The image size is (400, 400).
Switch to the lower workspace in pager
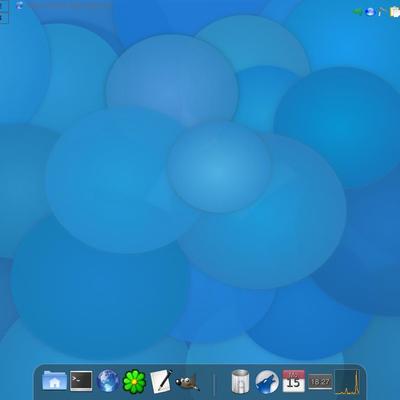coord(4,18)
